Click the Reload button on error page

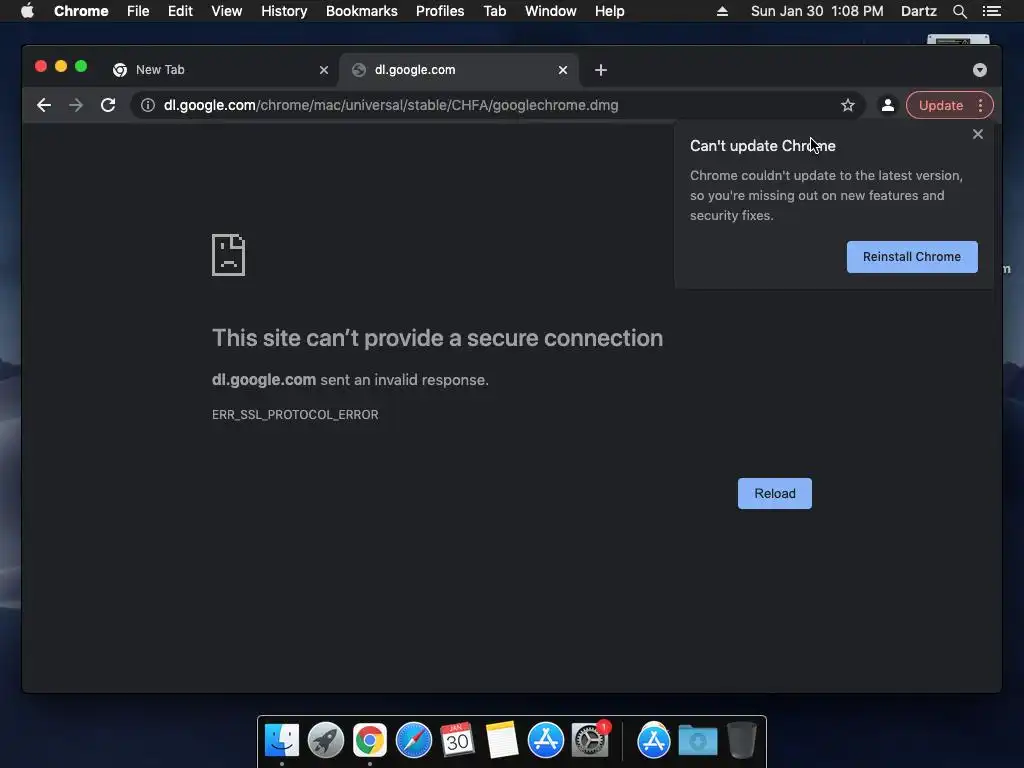(775, 493)
